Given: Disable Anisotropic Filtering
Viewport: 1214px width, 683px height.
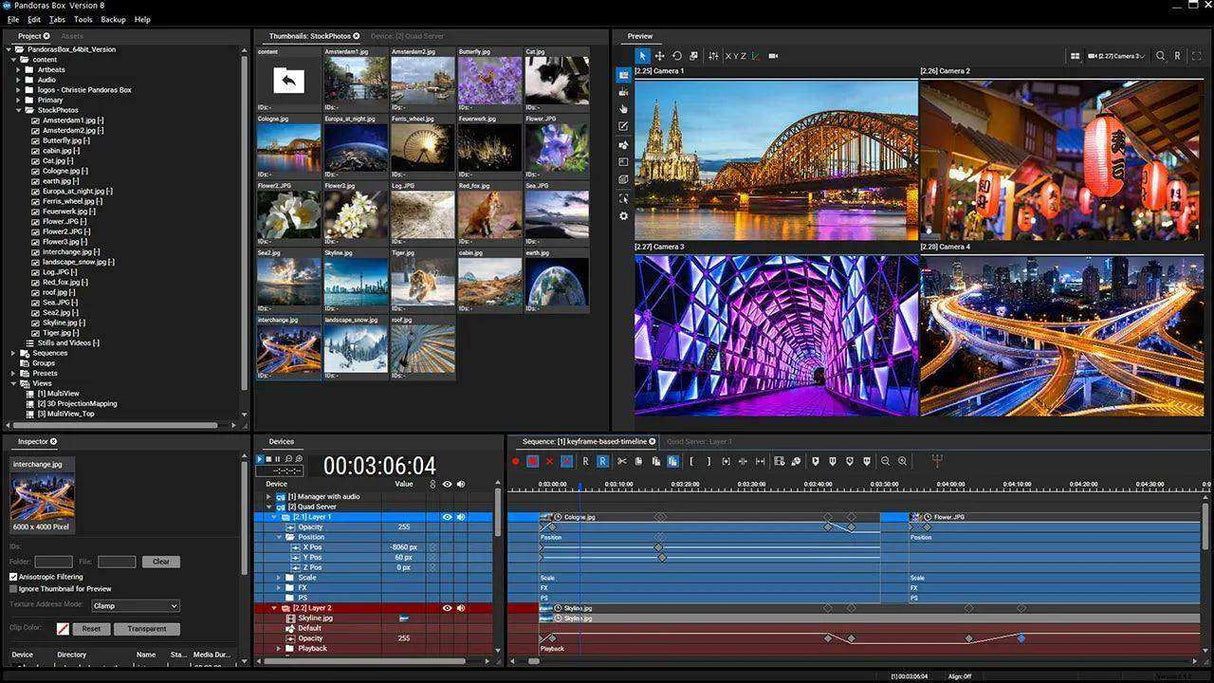Looking at the screenshot, I should click(14, 577).
